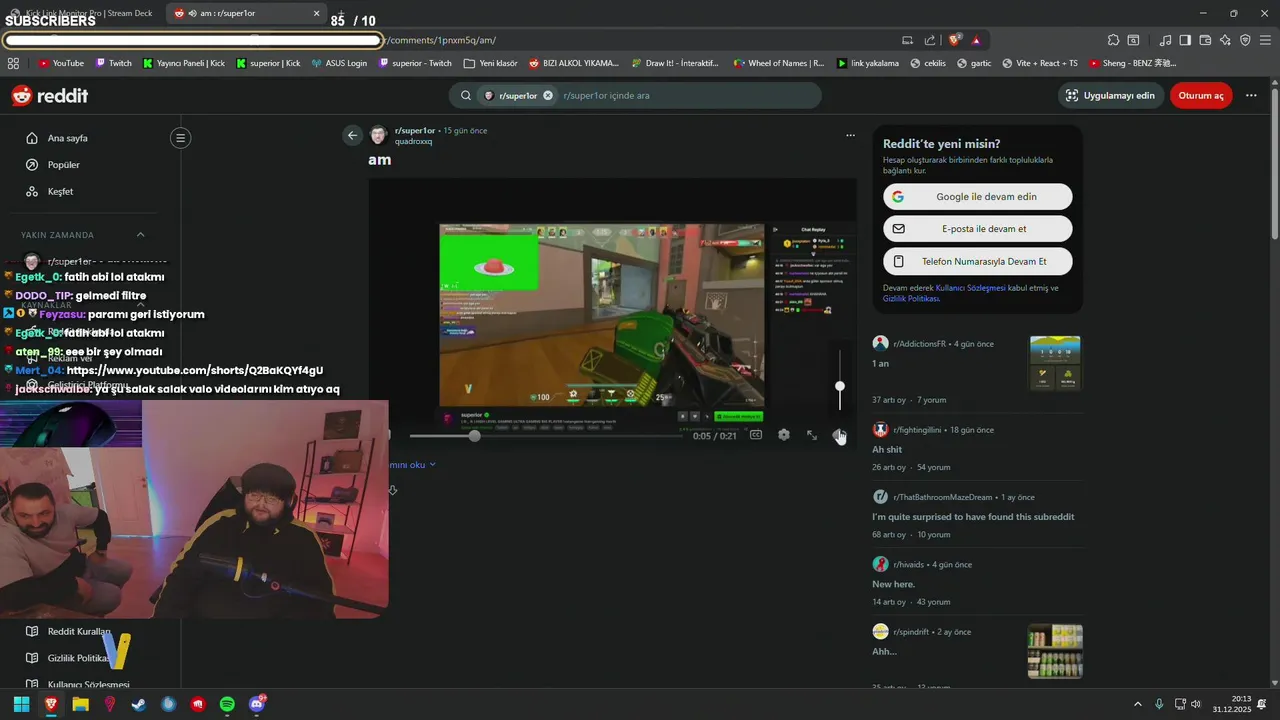
Task: Open the new tab plus button
Action: [340, 13]
